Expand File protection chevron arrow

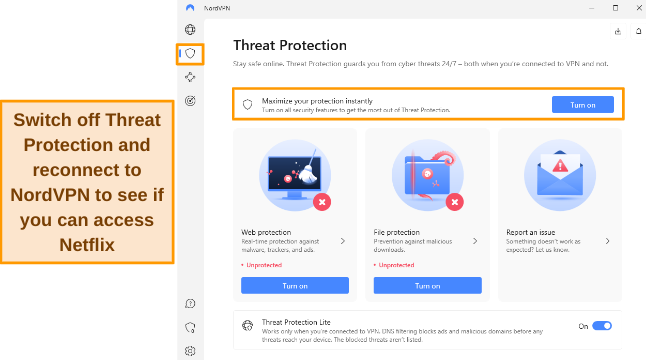[475, 241]
